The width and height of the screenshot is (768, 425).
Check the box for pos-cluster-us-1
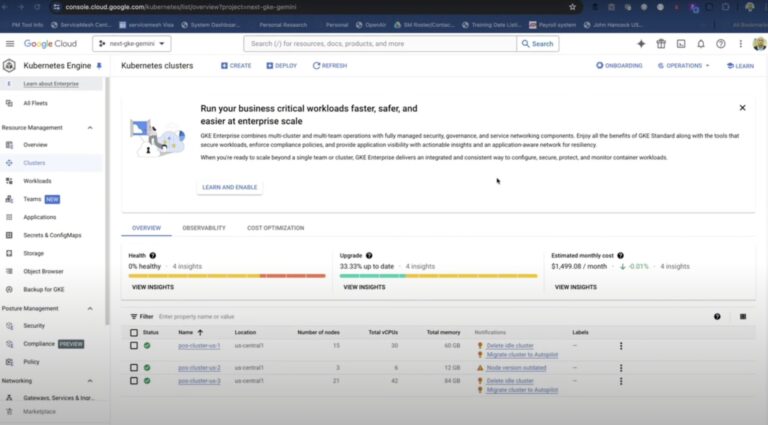133,346
